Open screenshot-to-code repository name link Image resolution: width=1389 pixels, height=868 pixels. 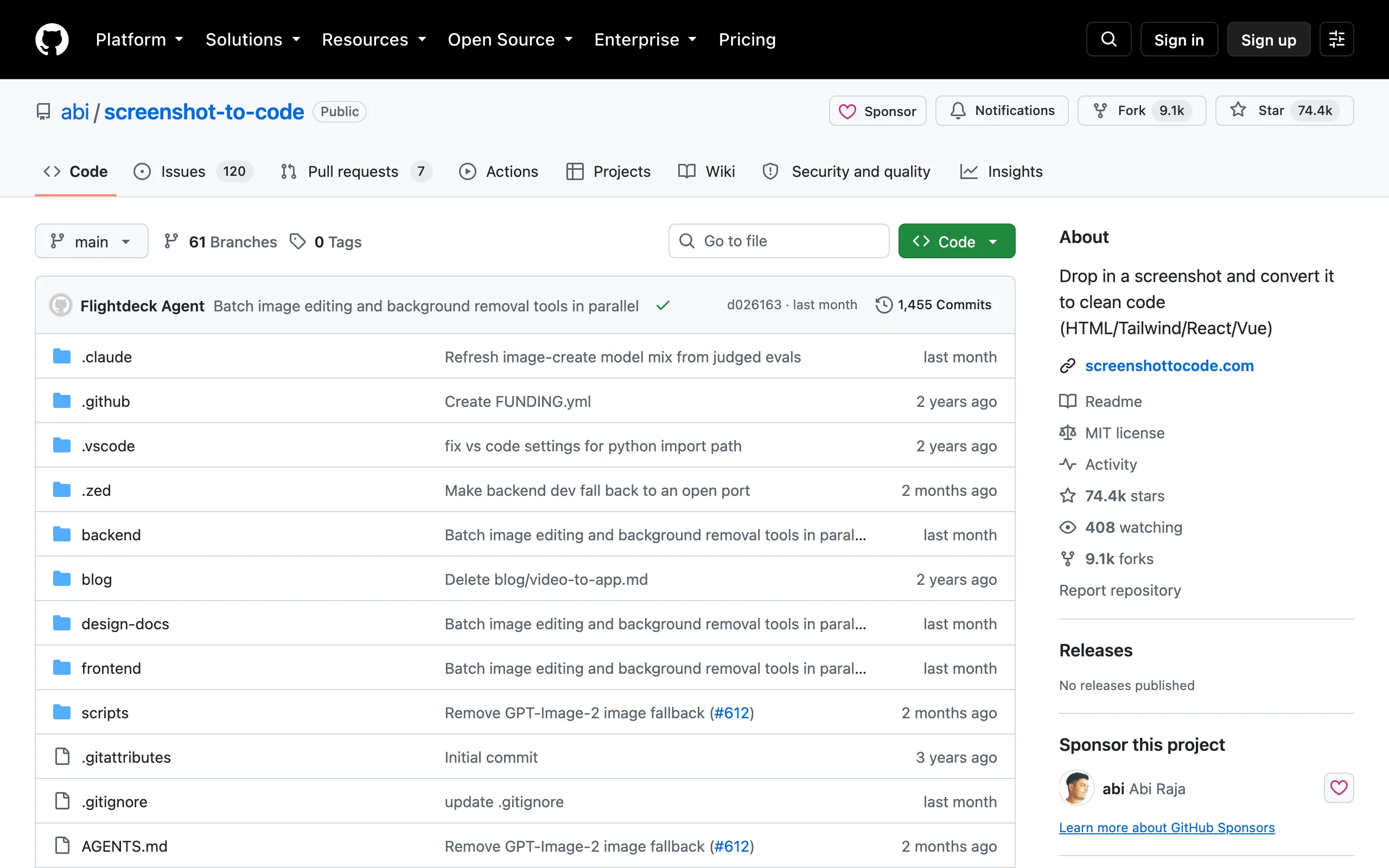204,111
